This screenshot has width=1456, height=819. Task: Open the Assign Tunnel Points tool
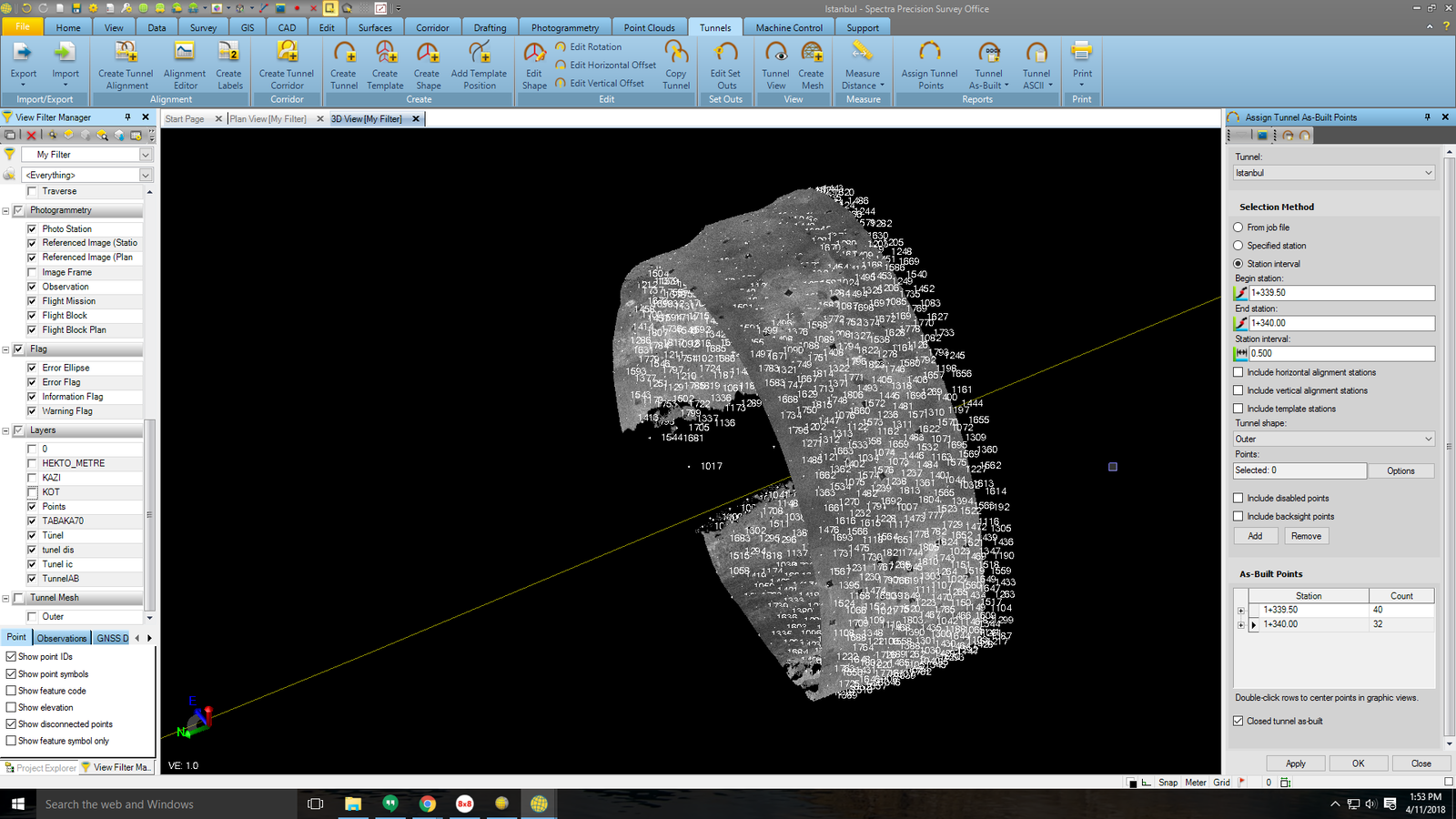(x=927, y=66)
